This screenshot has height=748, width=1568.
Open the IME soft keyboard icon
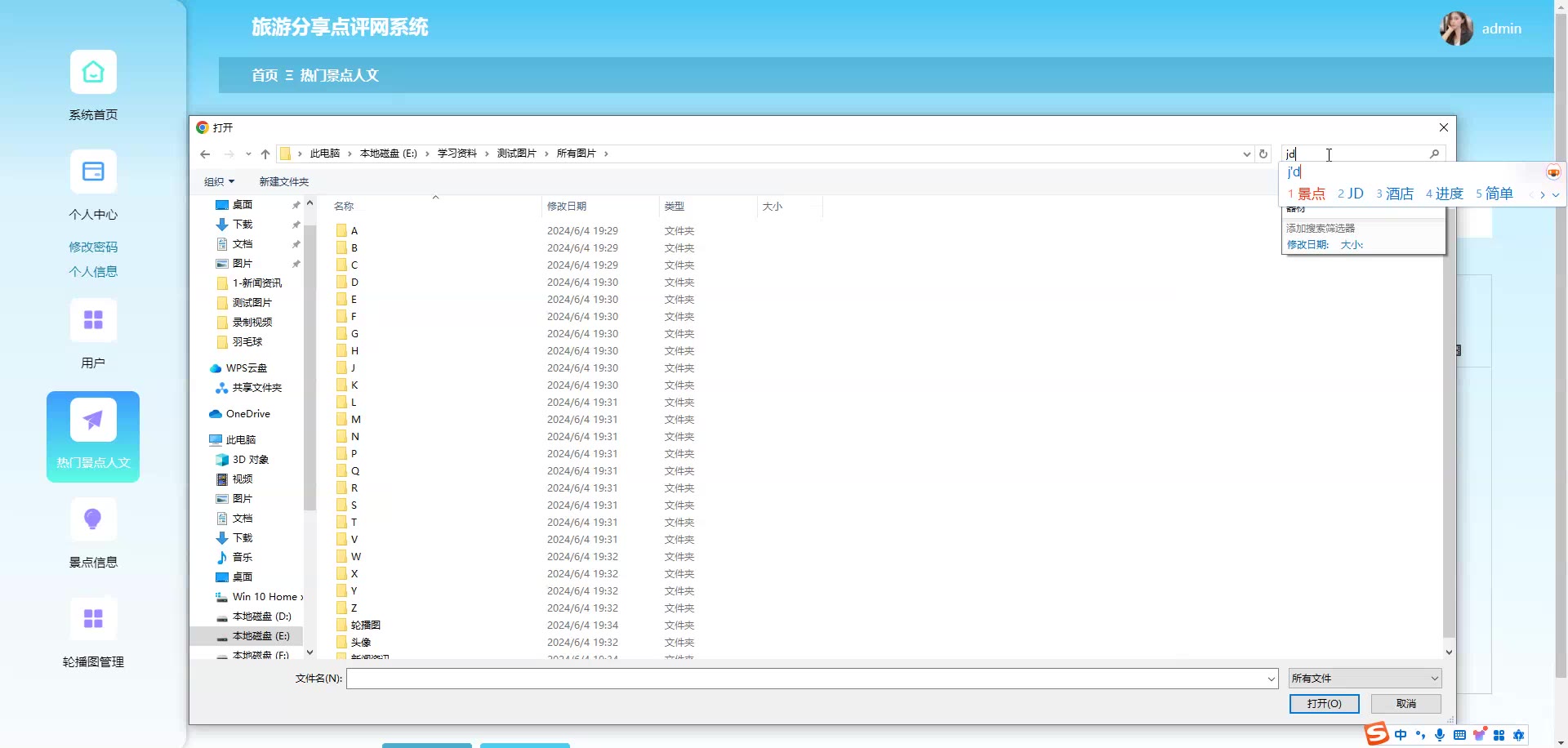click(x=1459, y=735)
